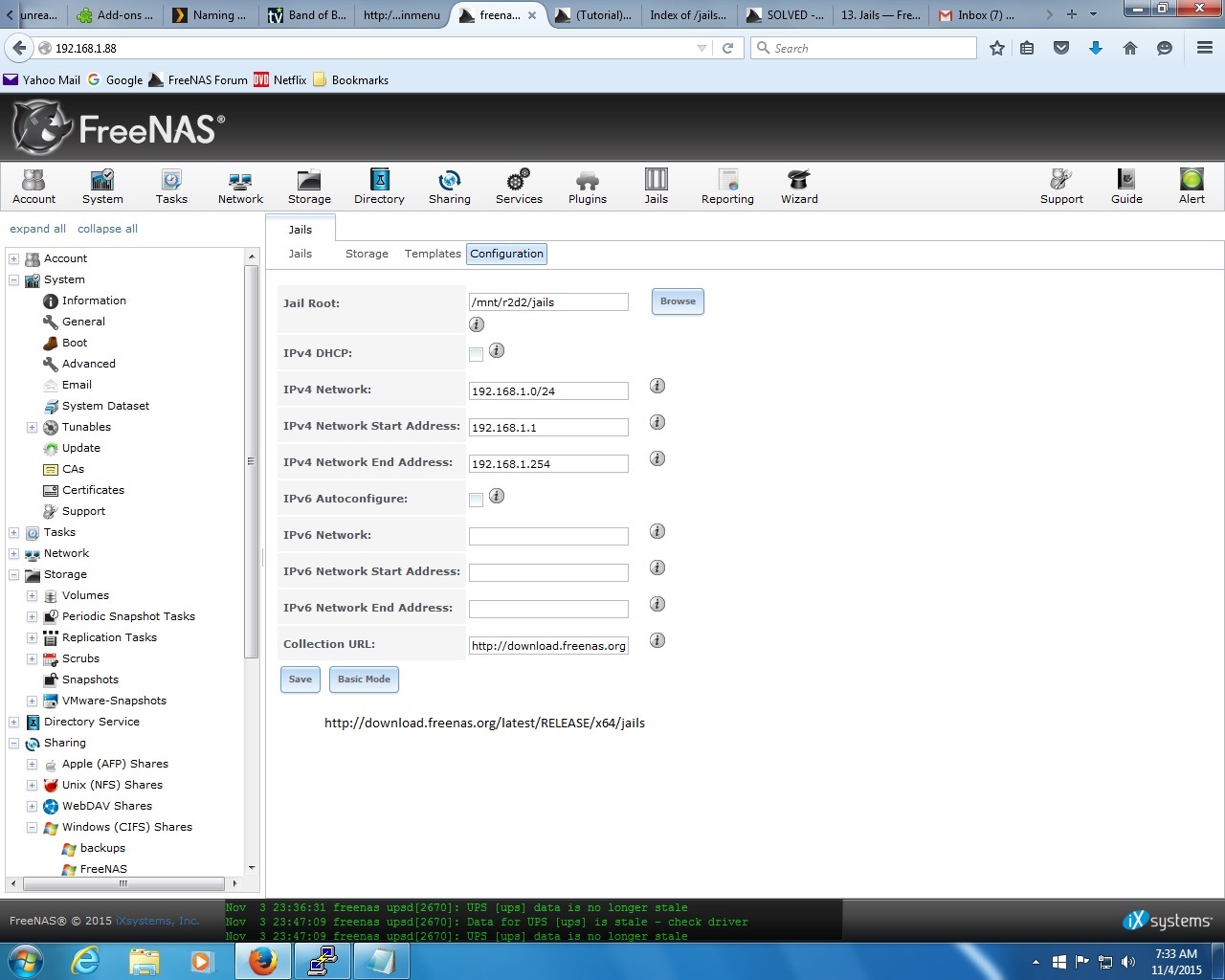This screenshot has width=1225, height=980.
Task: Click the expand all link
Action: 37,229
